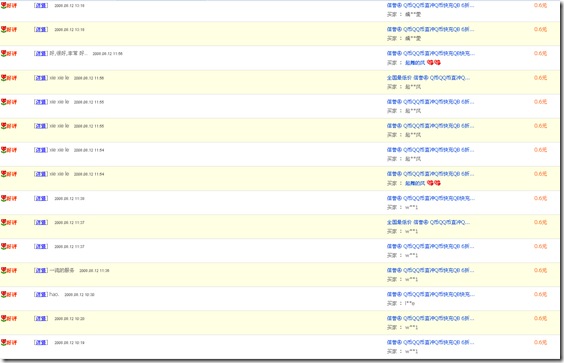The image size is (564, 363).
Task: Click the flower icon in the 'hao.' review row
Action: (x=4, y=295)
